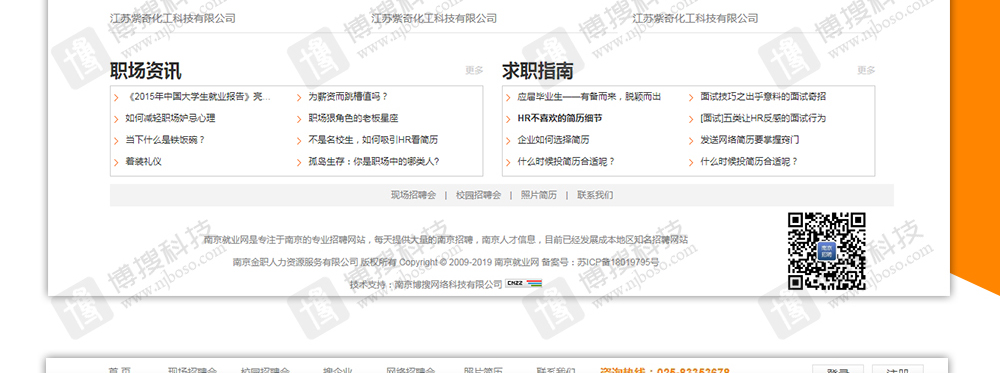This screenshot has width=1000, height=373.
Task: Open article 孤岛生存：你是职场中的哪类人?
Action: click(374, 162)
